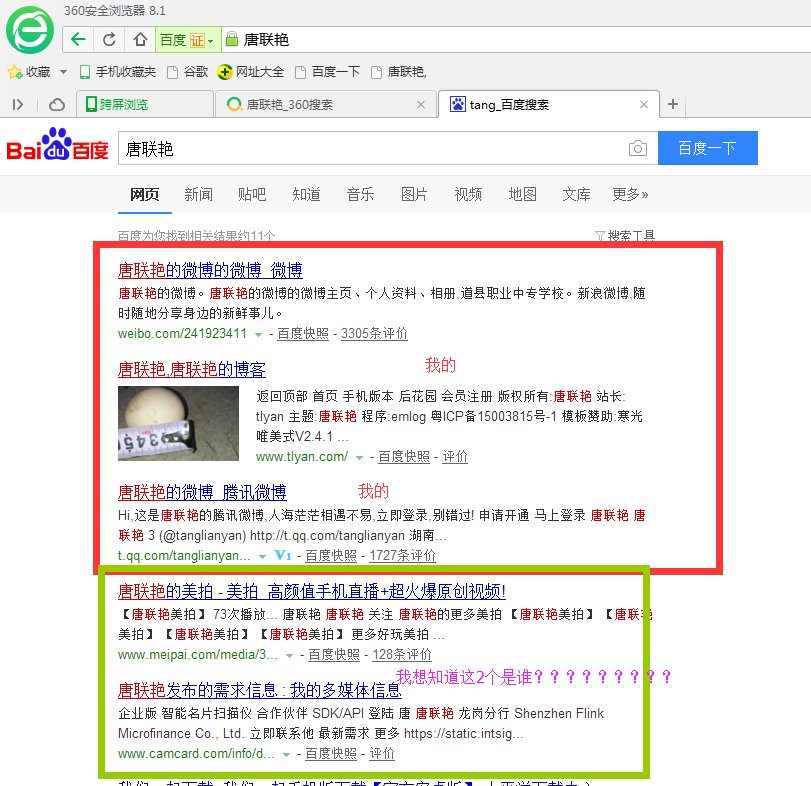Viewport: 811px width, 786px height.
Task: Click the egg and tape measure thumbnail
Action: click(178, 424)
